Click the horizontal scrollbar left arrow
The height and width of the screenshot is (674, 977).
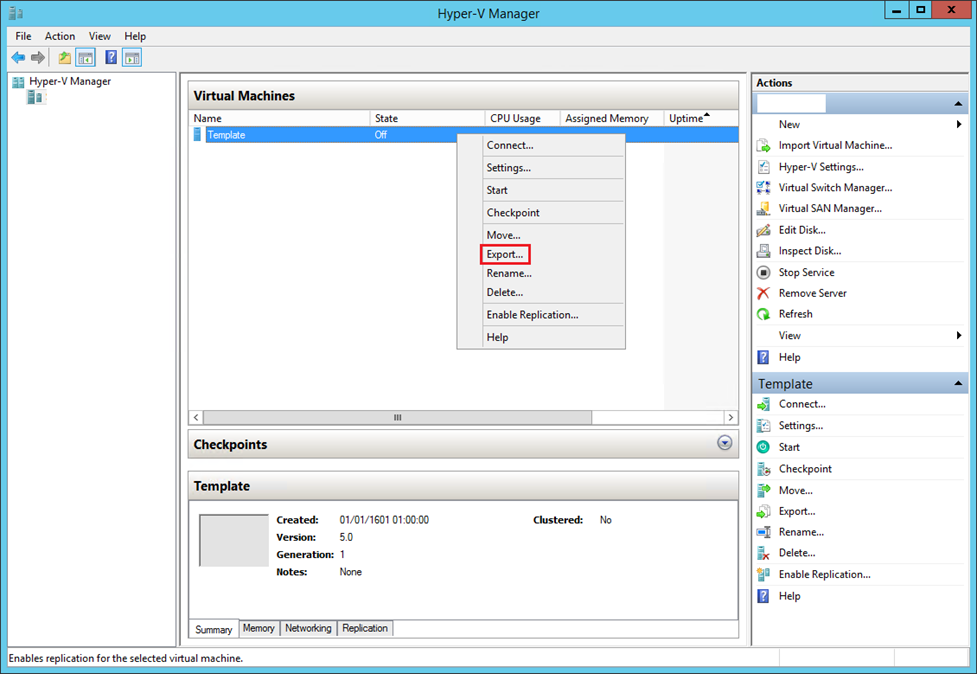tap(196, 417)
